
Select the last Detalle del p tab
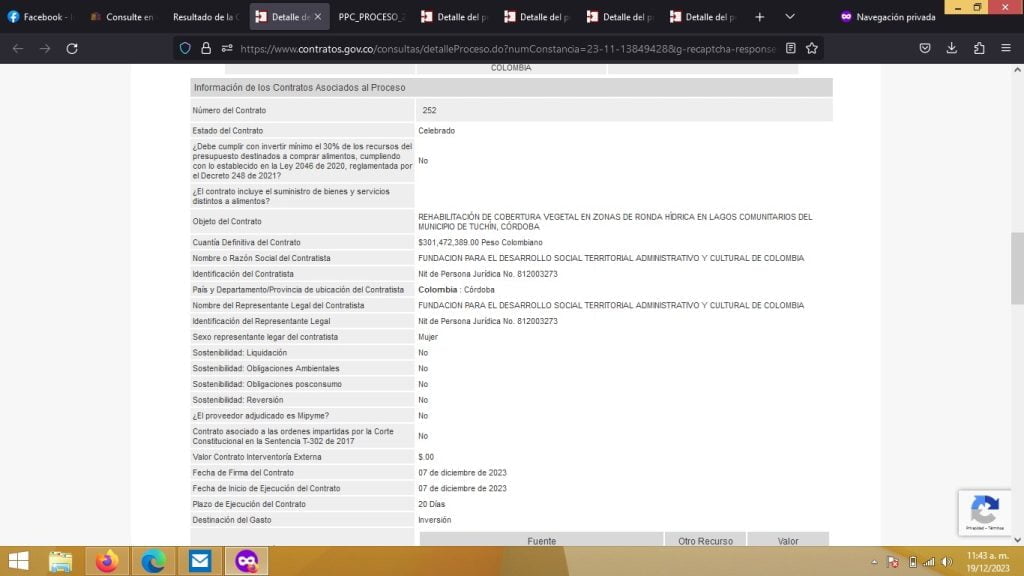pyautogui.click(x=703, y=17)
